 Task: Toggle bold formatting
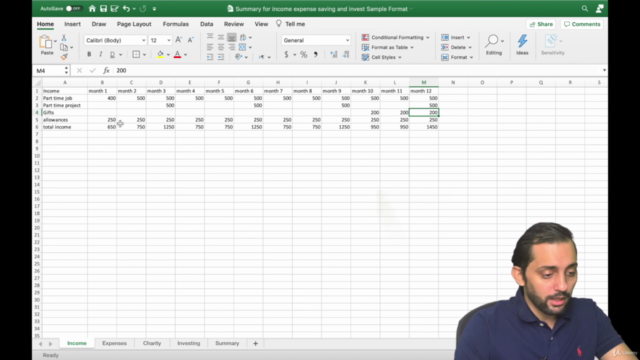[x=89, y=54]
